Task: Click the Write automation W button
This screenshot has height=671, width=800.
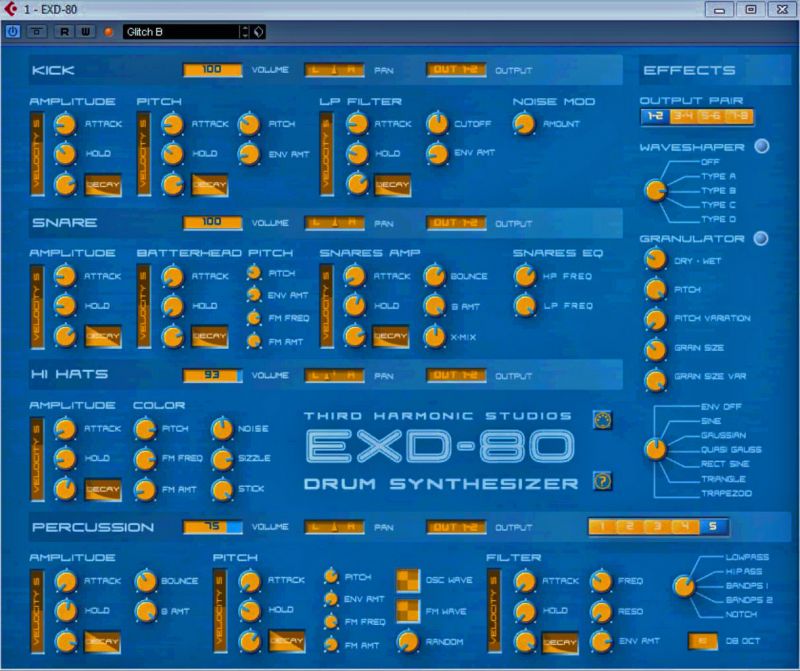Action: point(85,32)
